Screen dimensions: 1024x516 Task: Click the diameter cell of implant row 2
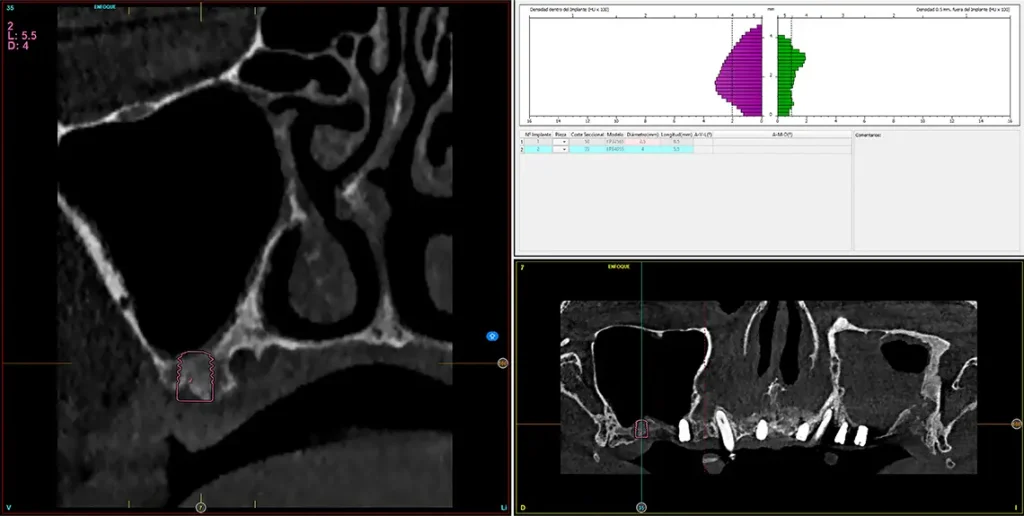coord(642,149)
